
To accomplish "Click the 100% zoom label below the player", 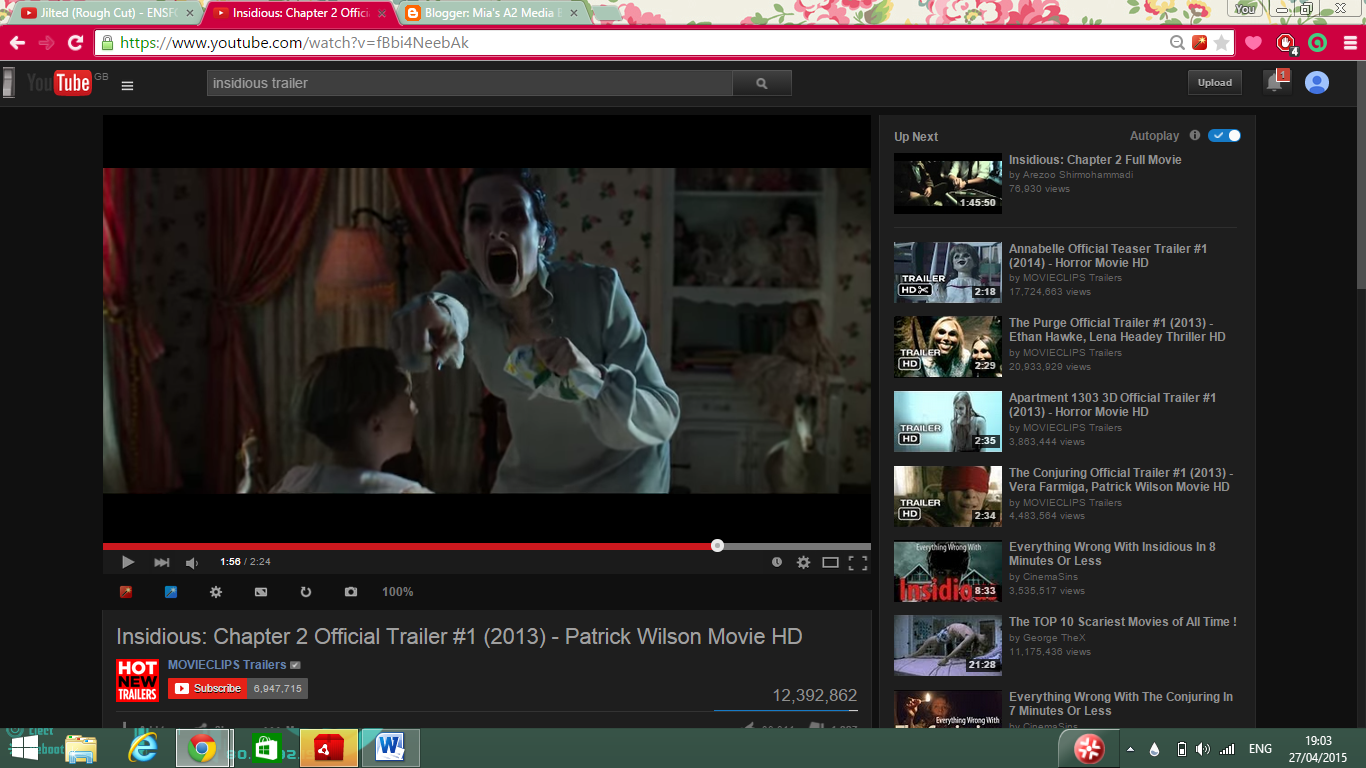I will click(x=397, y=592).
